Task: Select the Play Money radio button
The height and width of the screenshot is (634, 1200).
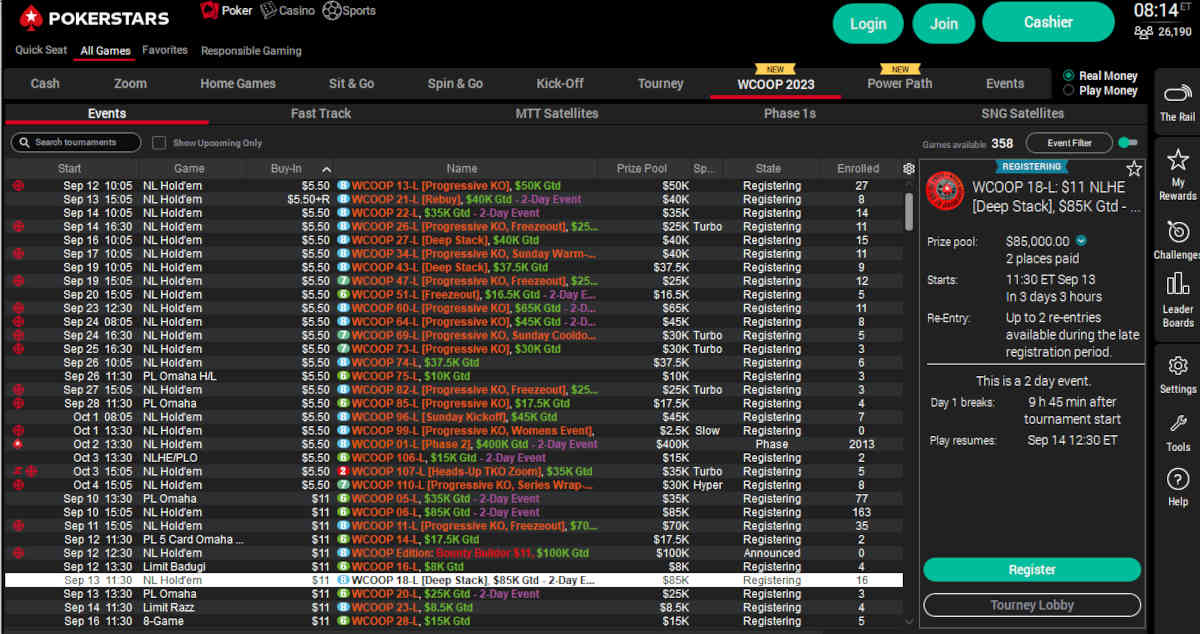Action: 1069,90
